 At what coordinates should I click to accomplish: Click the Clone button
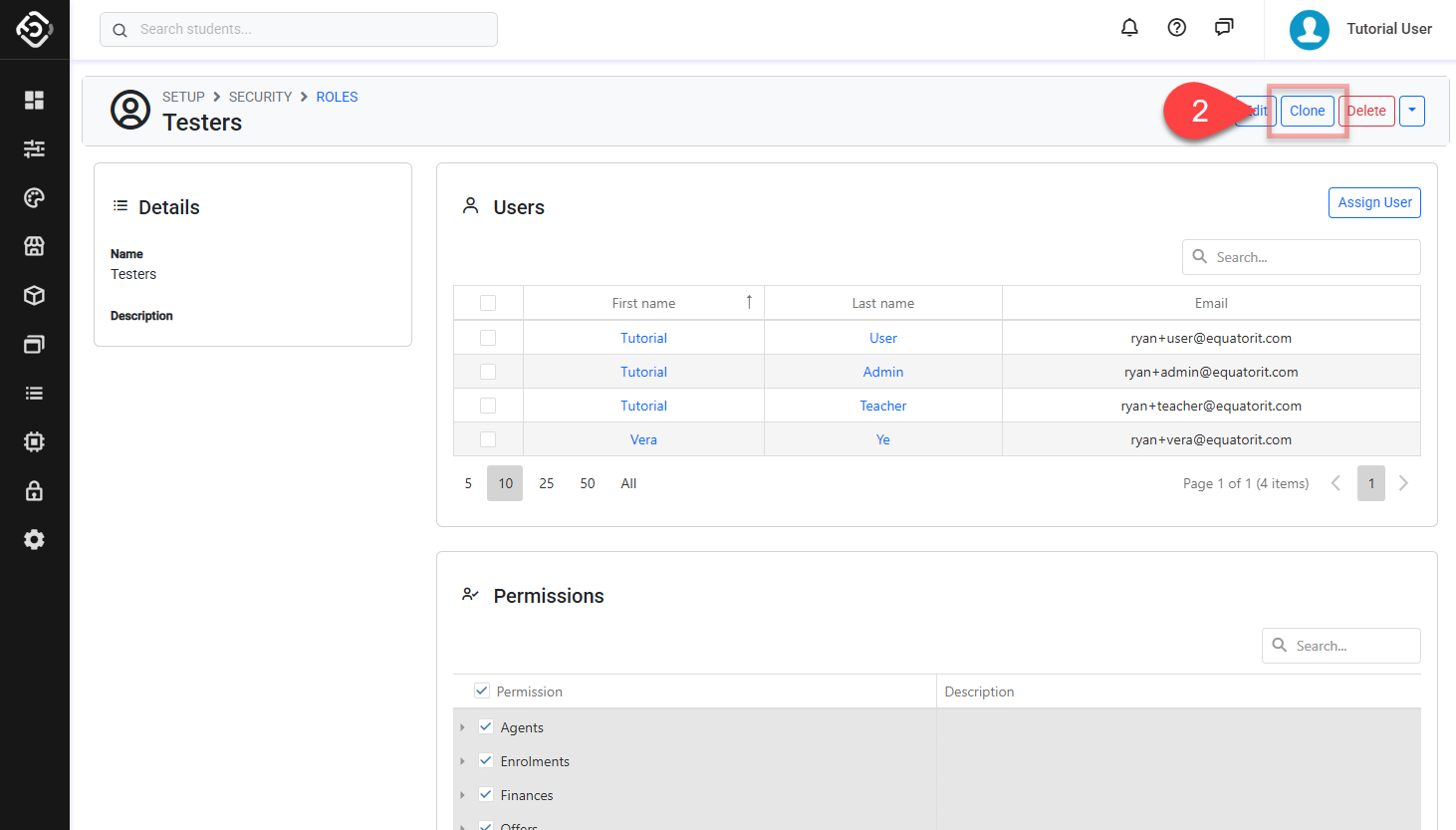pos(1307,111)
